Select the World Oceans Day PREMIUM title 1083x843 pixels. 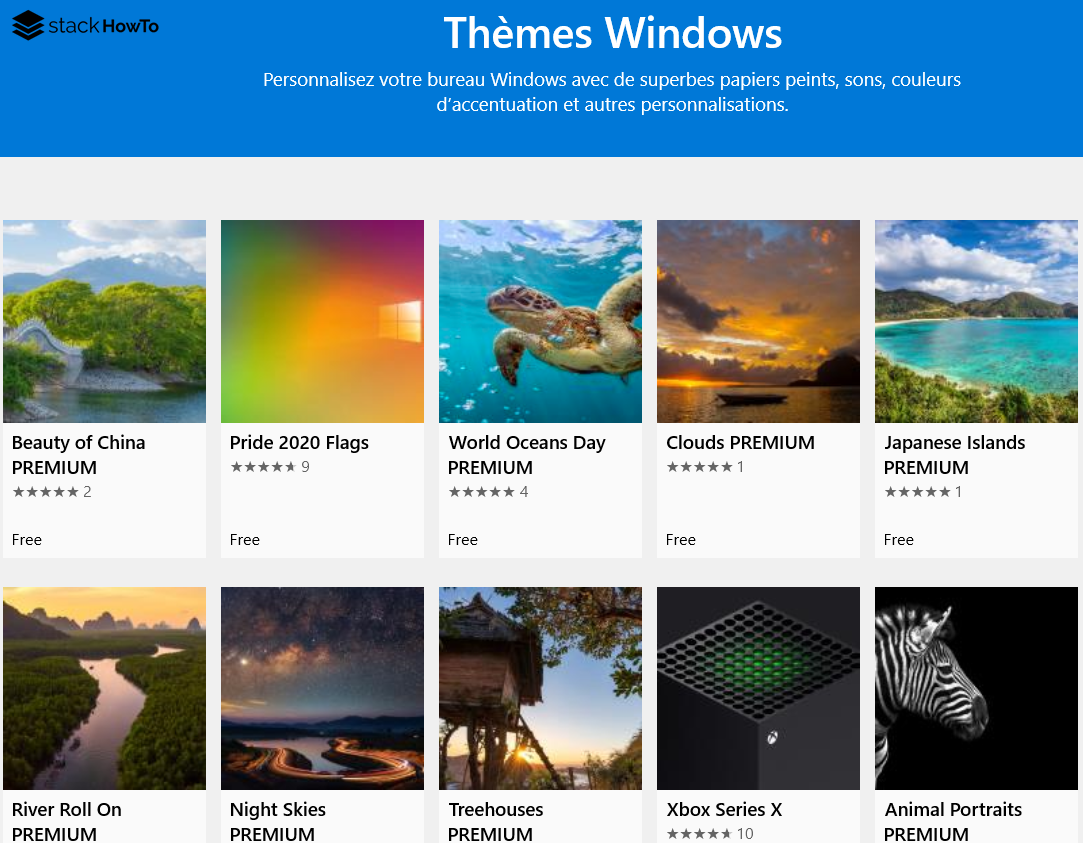click(526, 454)
